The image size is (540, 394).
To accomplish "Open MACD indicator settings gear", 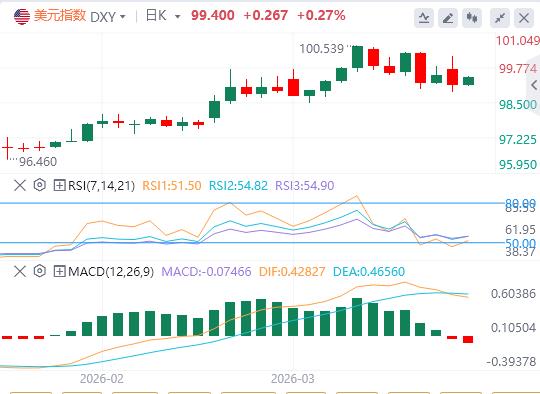I will coord(40,271).
